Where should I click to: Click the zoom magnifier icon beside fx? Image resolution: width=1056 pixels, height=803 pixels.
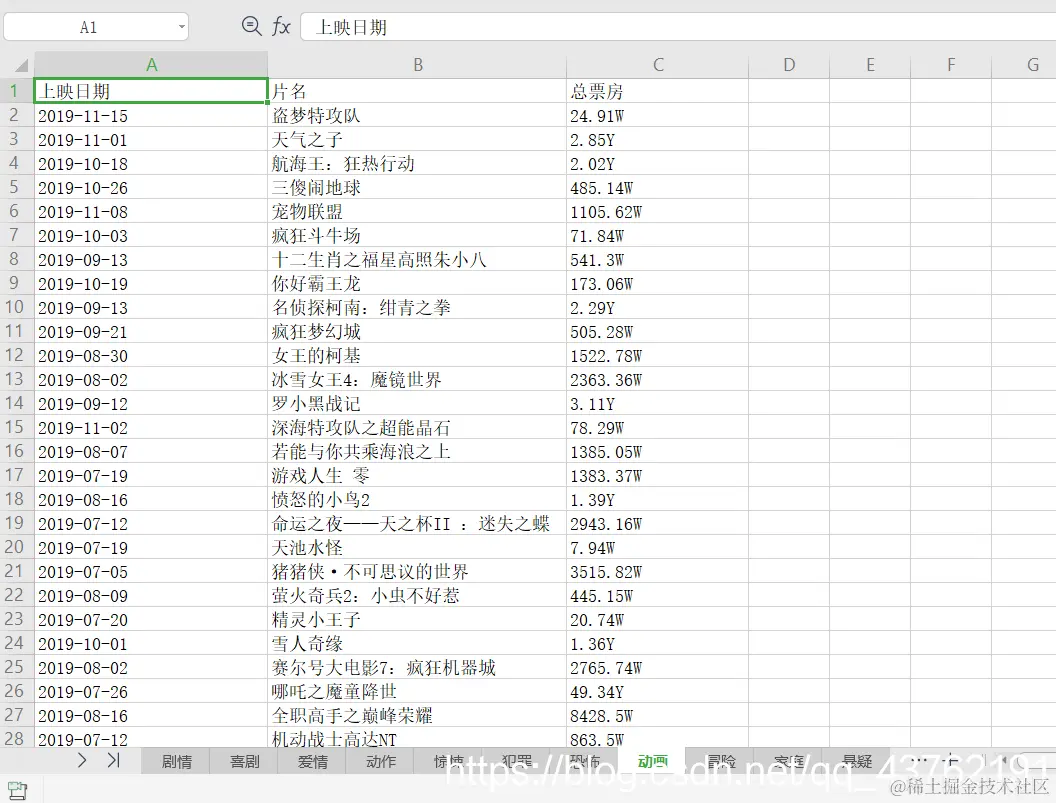[251, 26]
